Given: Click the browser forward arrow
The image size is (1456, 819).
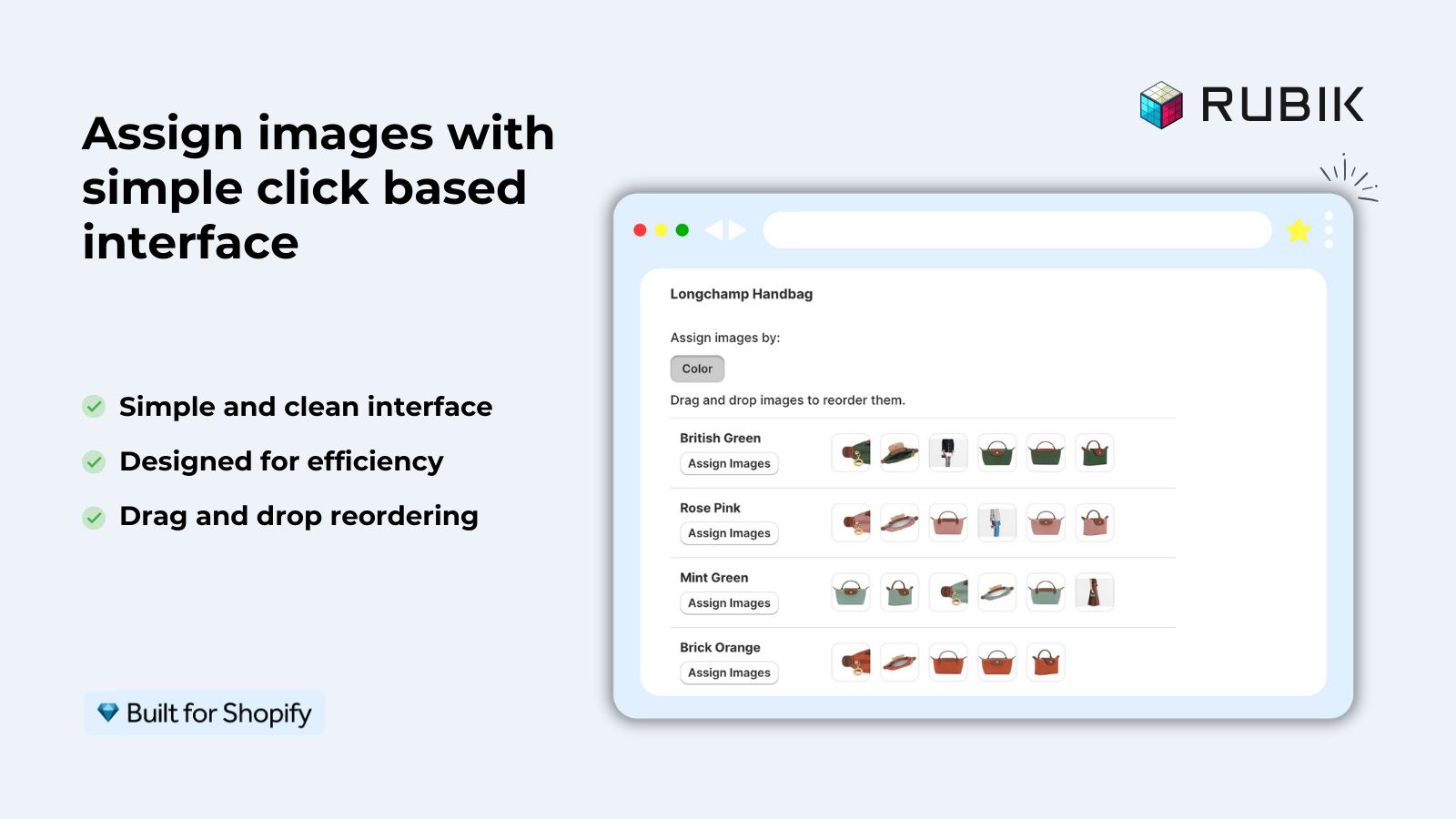Looking at the screenshot, I should click(x=738, y=230).
